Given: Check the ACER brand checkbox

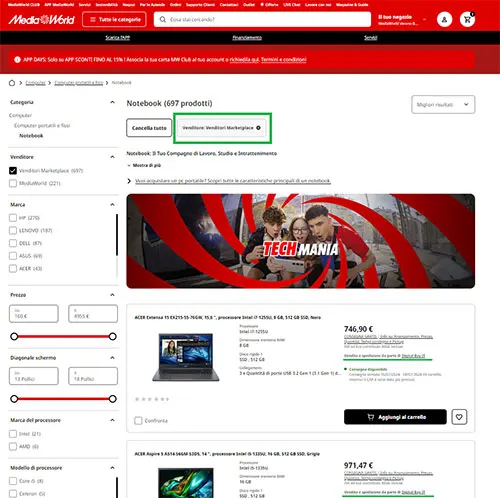Looking at the screenshot, I should 13,269.
